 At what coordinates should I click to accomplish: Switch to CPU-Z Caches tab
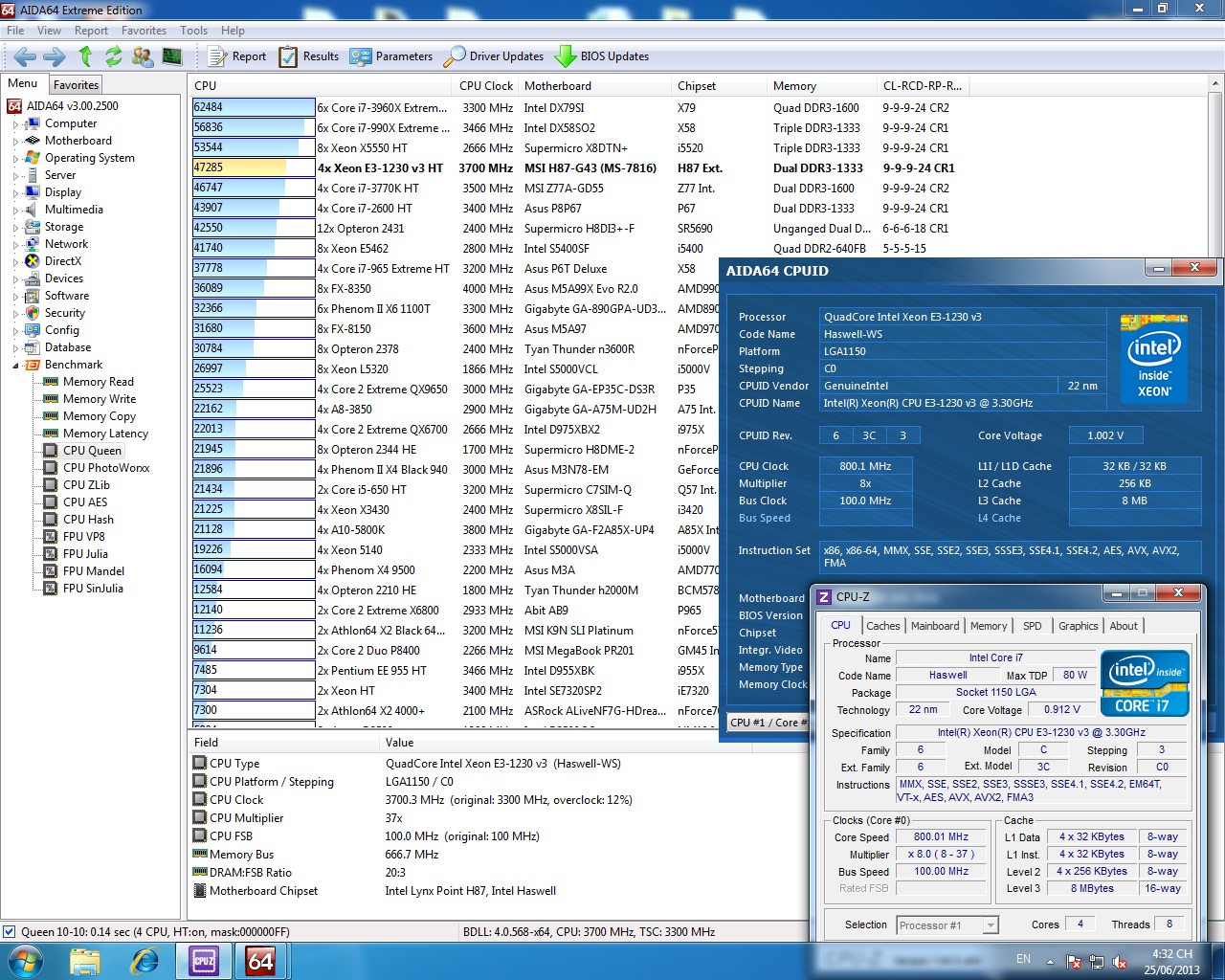click(883, 626)
